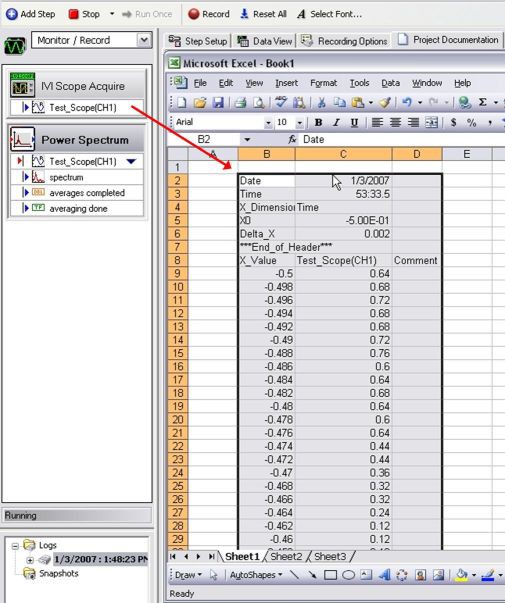Image resolution: width=505 pixels, height=603 pixels.
Task: Select the Oval drawing tool
Action: pyautogui.click(x=348, y=575)
